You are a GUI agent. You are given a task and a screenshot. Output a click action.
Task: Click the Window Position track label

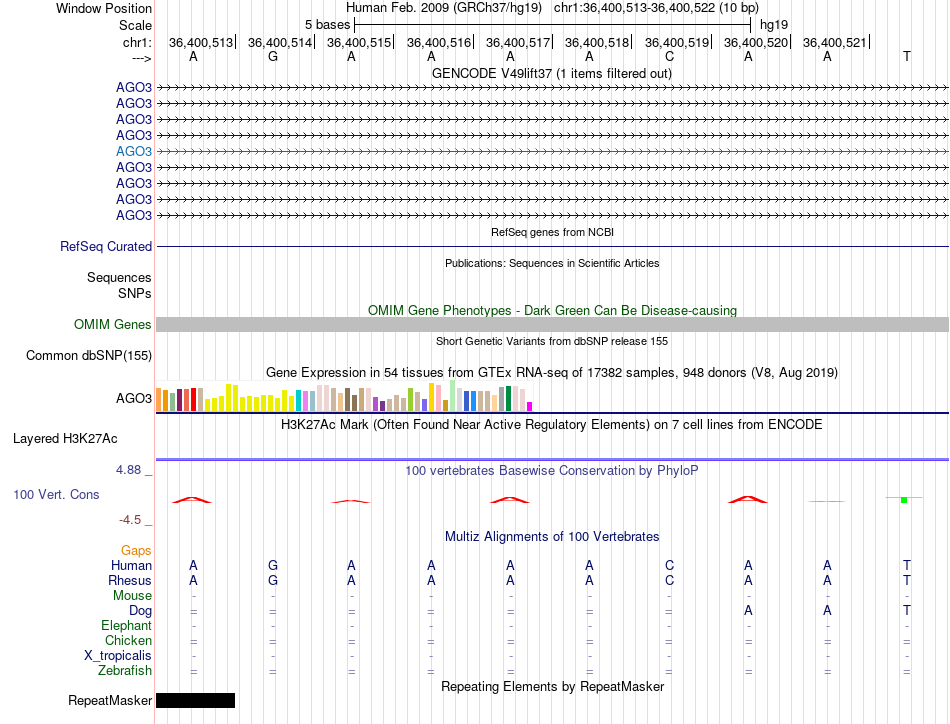[x=104, y=8]
